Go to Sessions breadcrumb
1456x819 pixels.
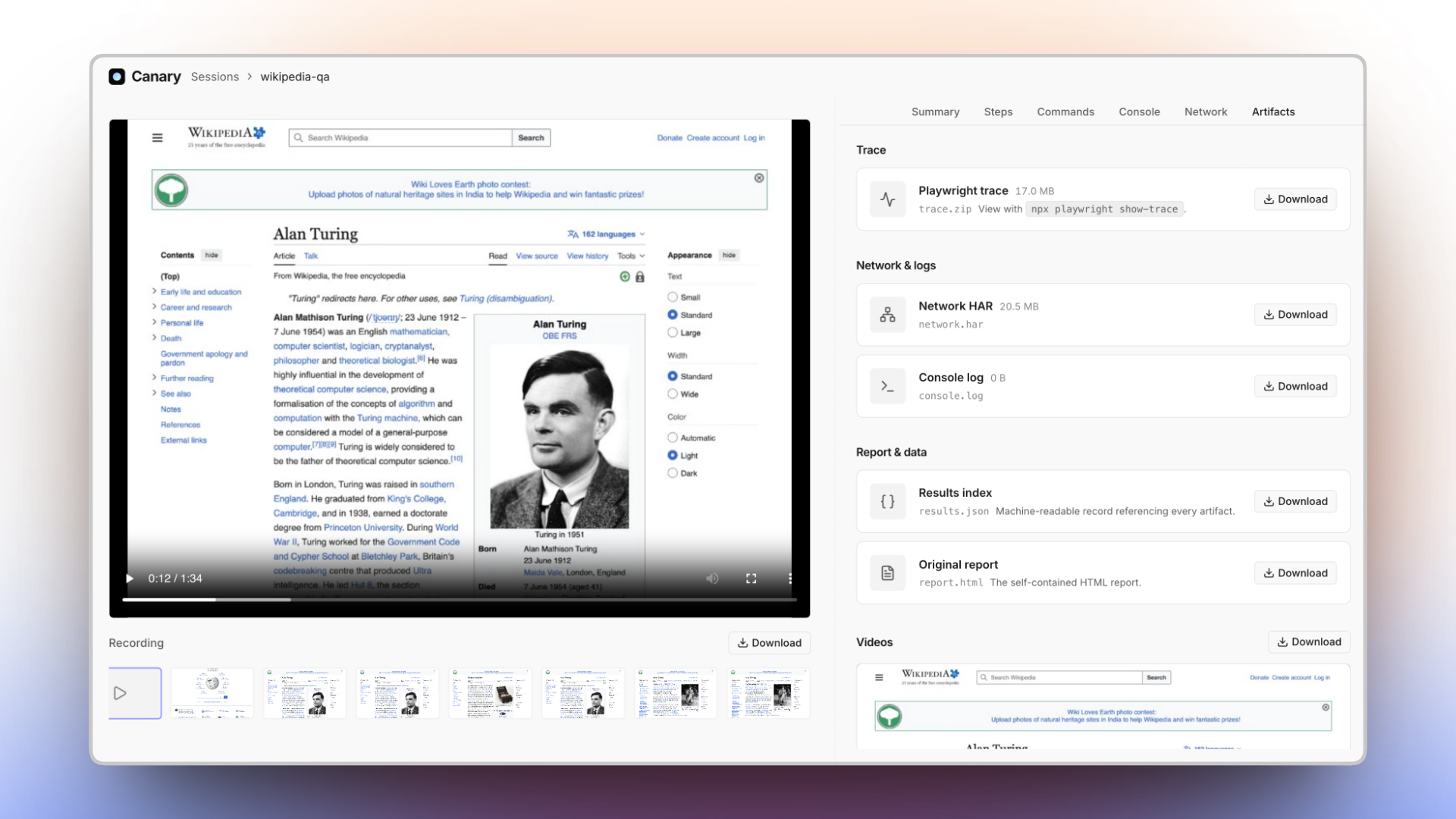215,77
